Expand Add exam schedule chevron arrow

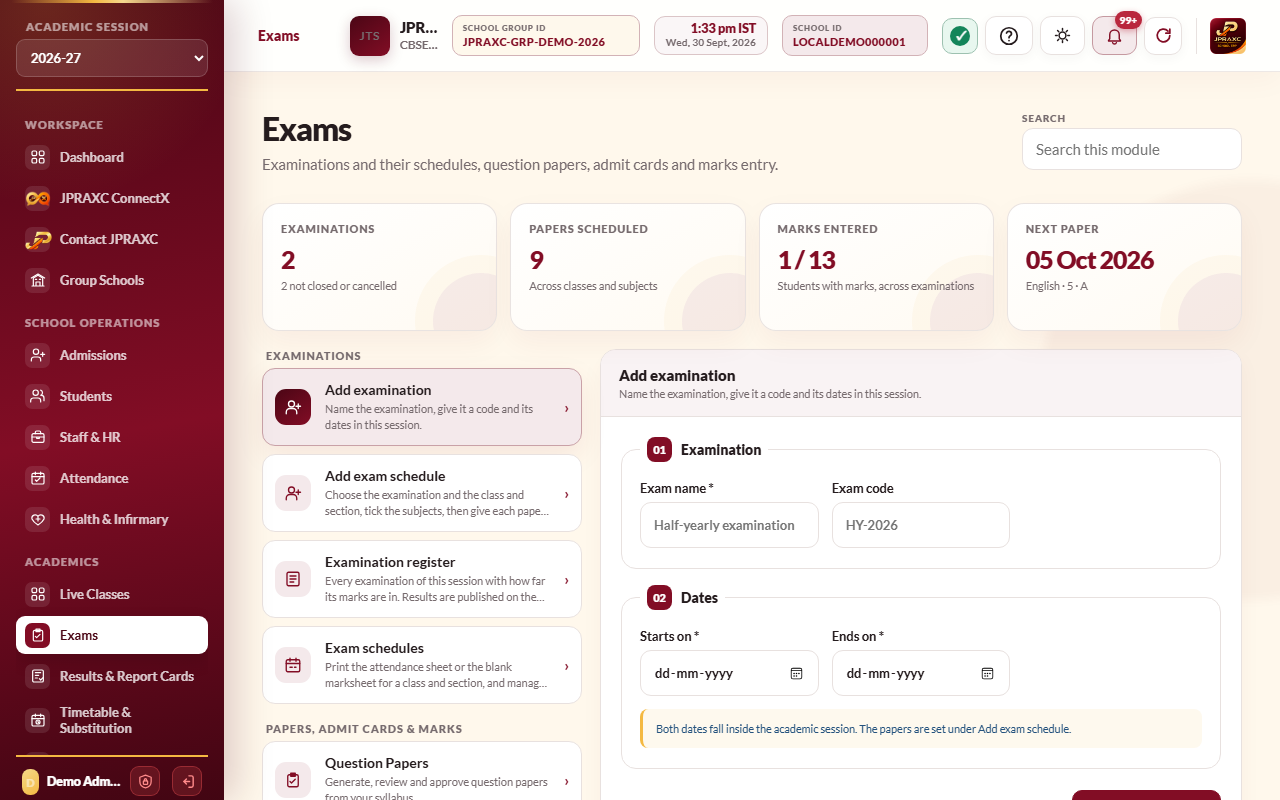point(566,494)
